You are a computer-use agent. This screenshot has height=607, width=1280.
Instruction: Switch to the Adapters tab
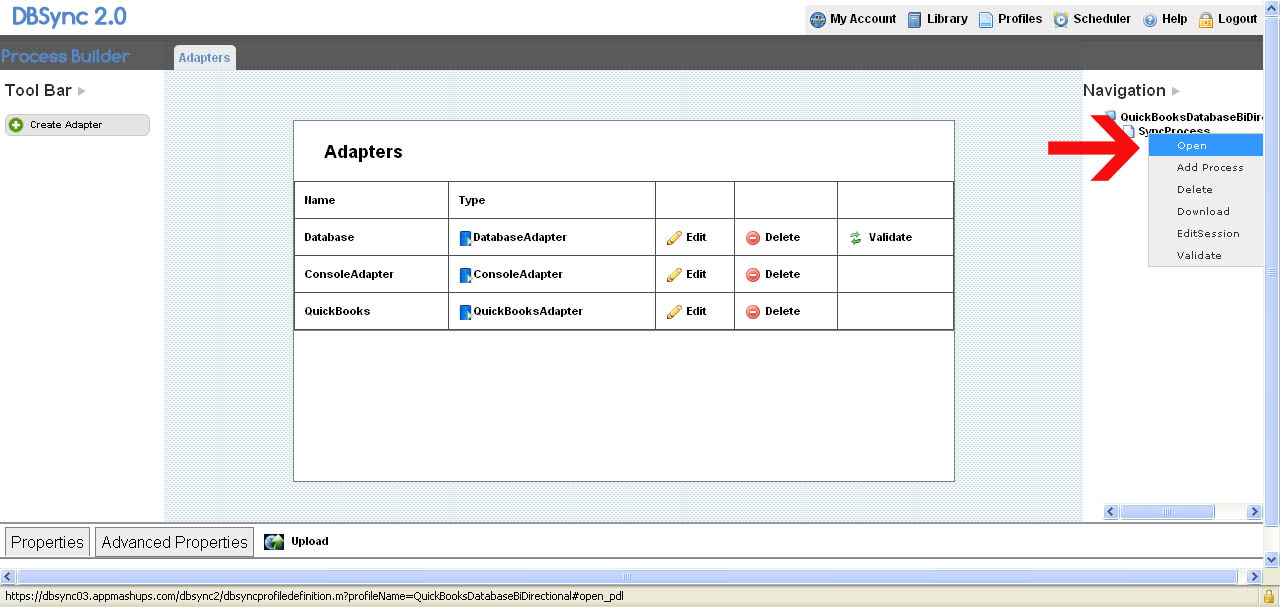click(204, 58)
